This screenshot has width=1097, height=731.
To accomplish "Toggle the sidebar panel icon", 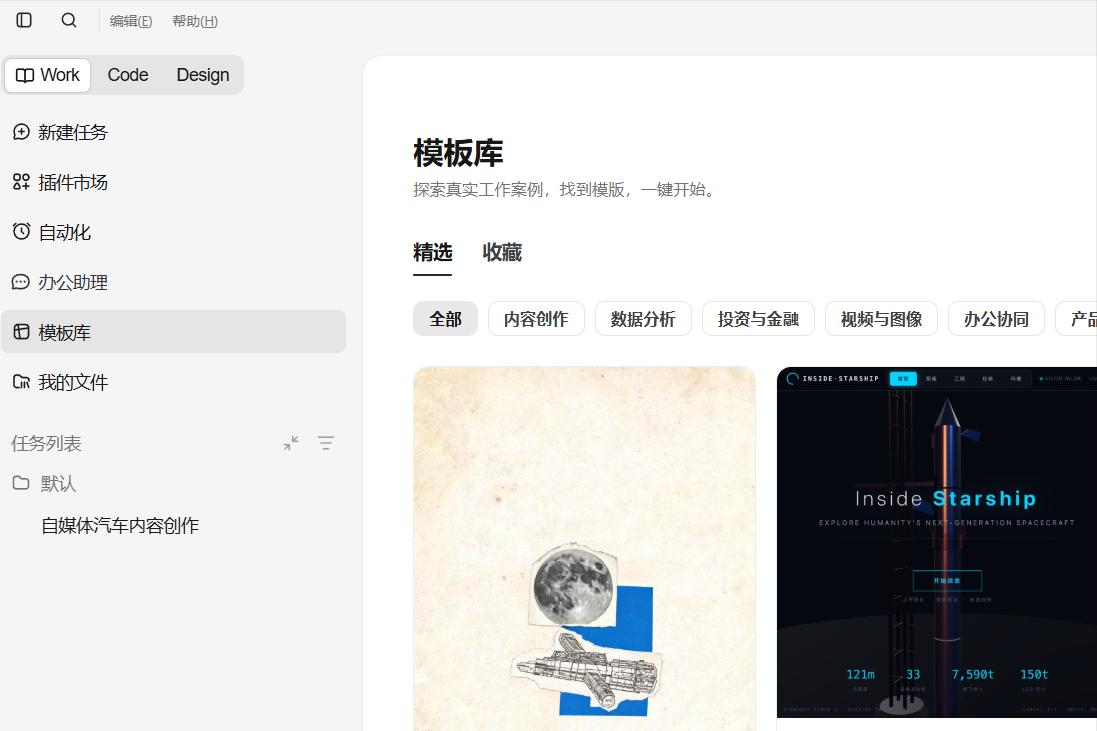I will click(24, 20).
